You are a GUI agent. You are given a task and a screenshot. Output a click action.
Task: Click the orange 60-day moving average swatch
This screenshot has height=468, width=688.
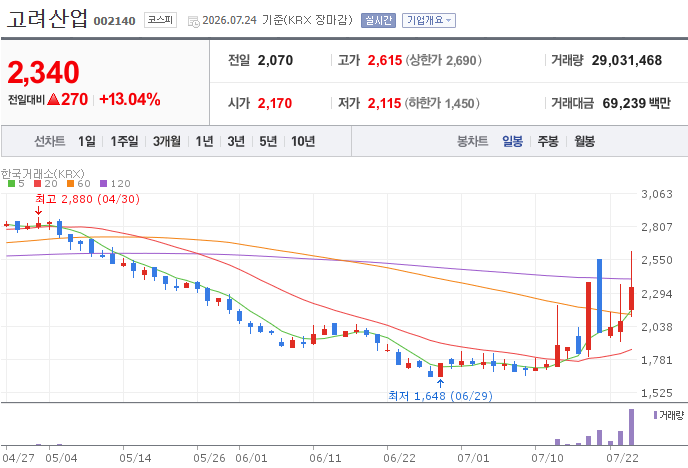pos(71,183)
